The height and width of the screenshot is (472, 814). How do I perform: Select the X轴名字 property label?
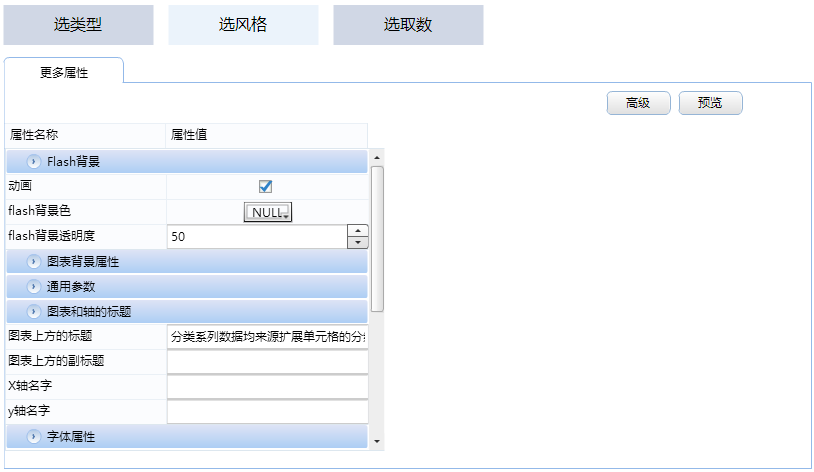(30, 385)
